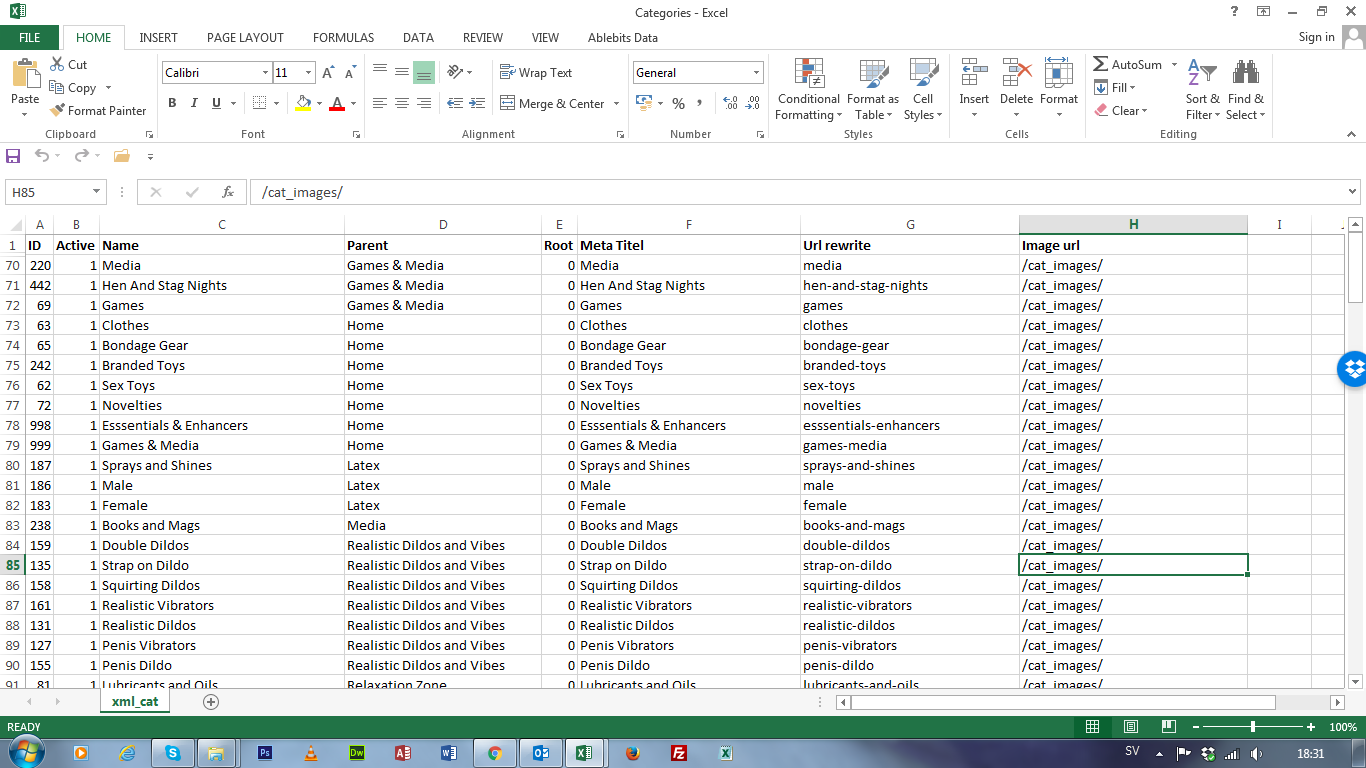Click the Format as Table icon
Screen dimensions: 1366x768
pos(873,74)
